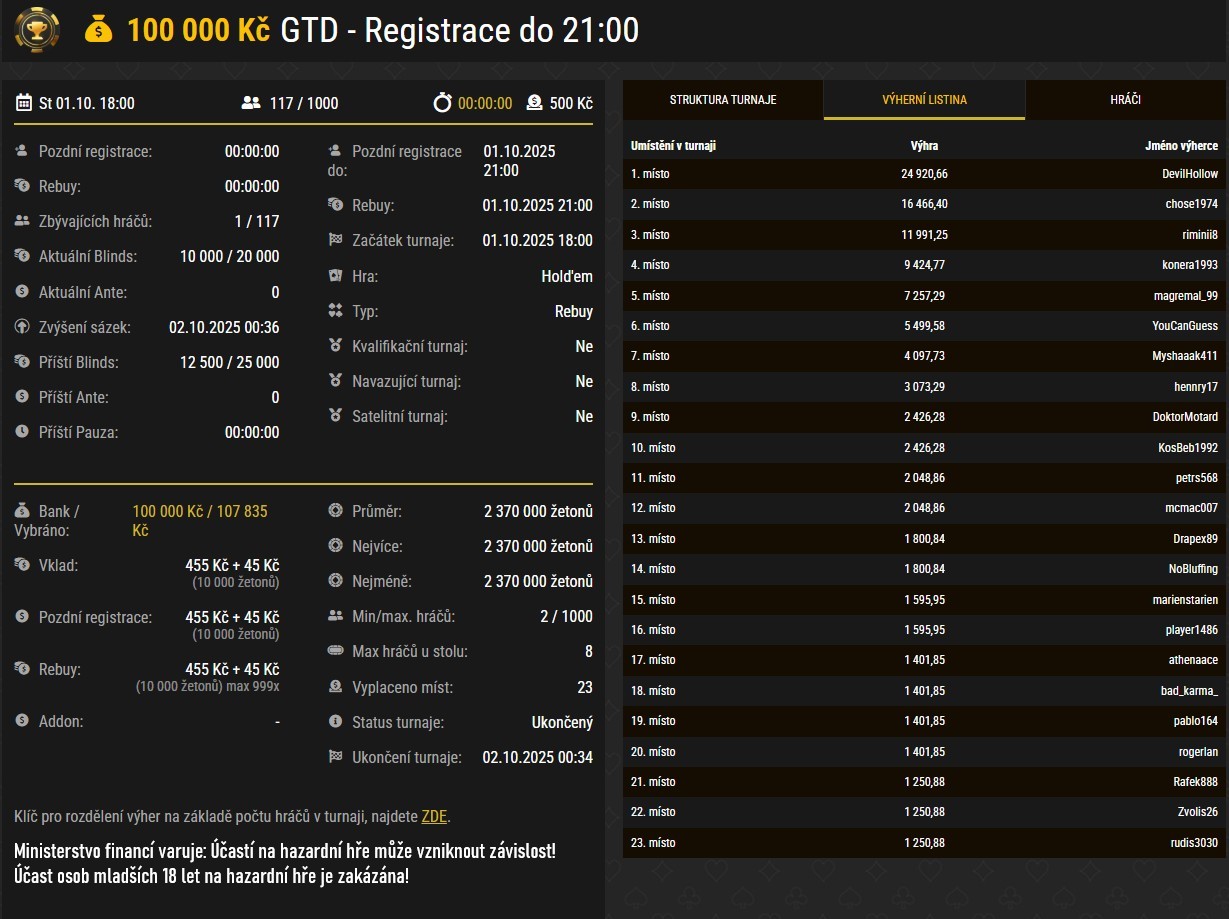The width and height of the screenshot is (1229, 919).
Task: Click the buy-in icon next to 500 Kč
Action: (534, 103)
